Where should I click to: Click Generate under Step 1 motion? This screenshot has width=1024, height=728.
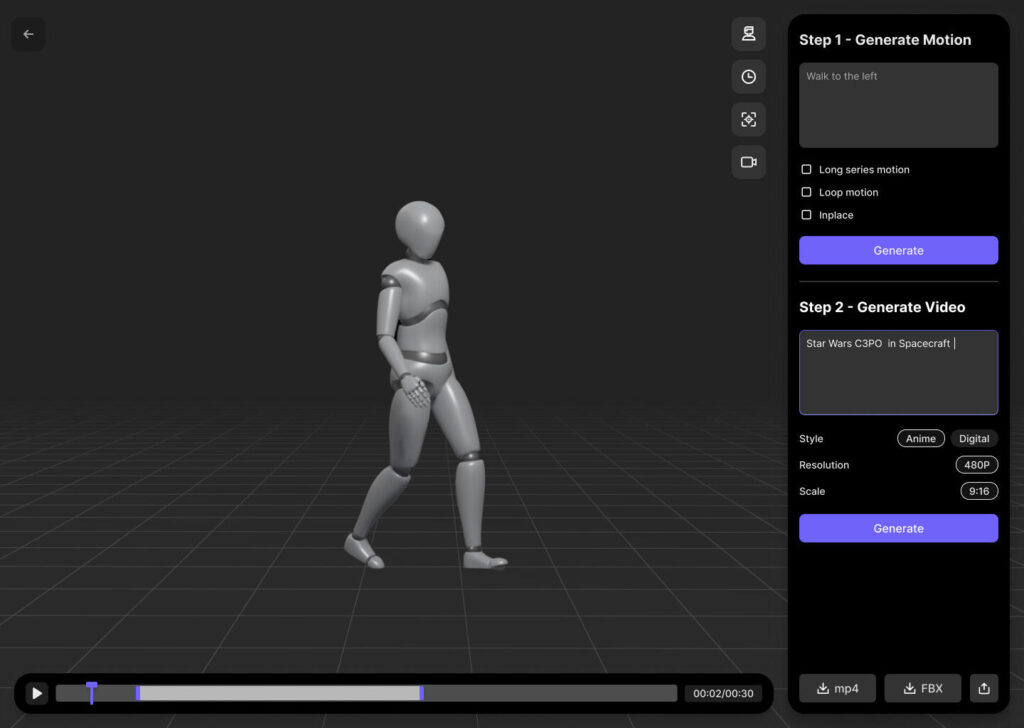(x=898, y=250)
